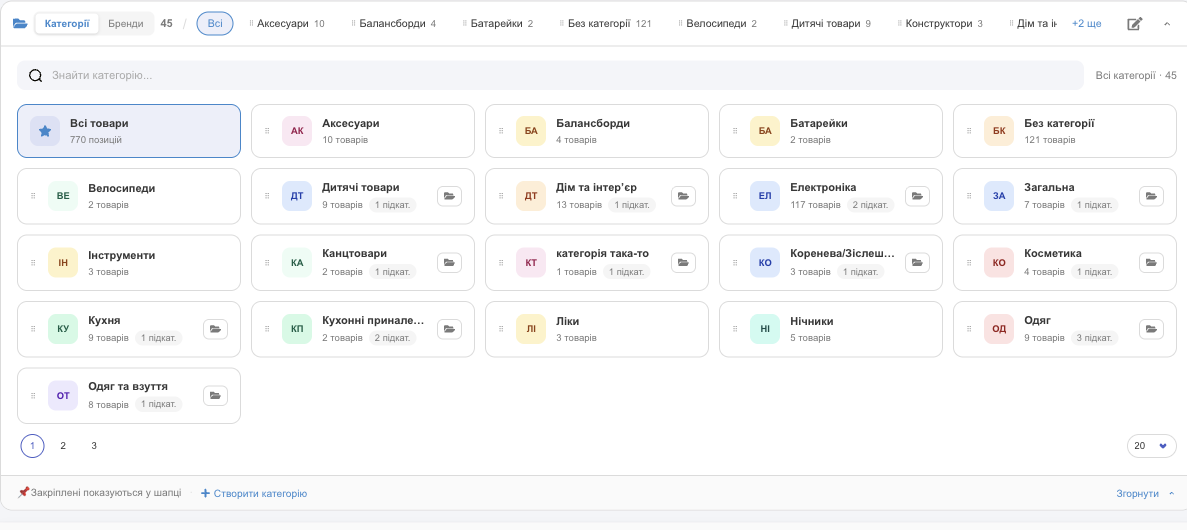Click 117 товарів on Електроніка card
This screenshot has height=530, width=1187.
pos(815,205)
